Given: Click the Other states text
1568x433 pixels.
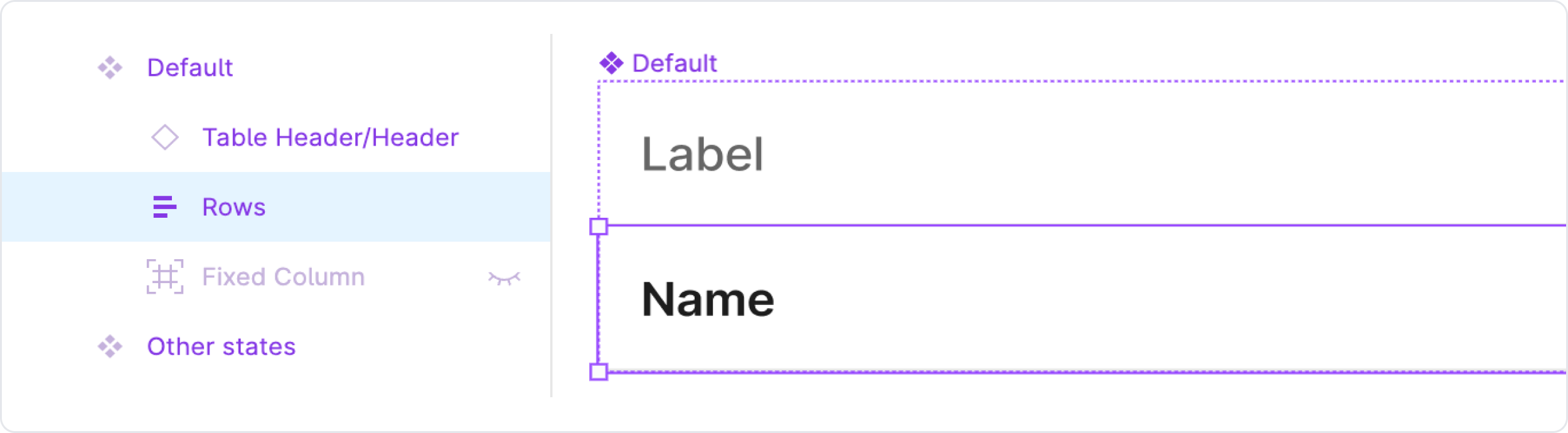Looking at the screenshot, I should tap(220, 346).
